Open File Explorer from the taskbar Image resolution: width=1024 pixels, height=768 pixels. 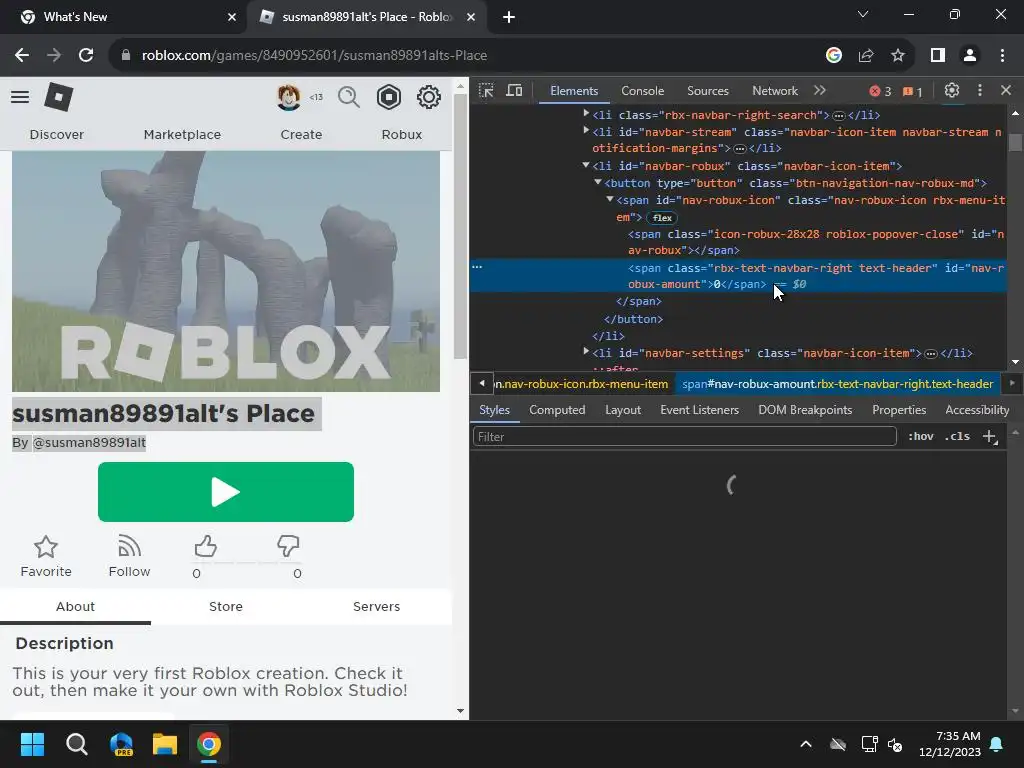point(165,744)
